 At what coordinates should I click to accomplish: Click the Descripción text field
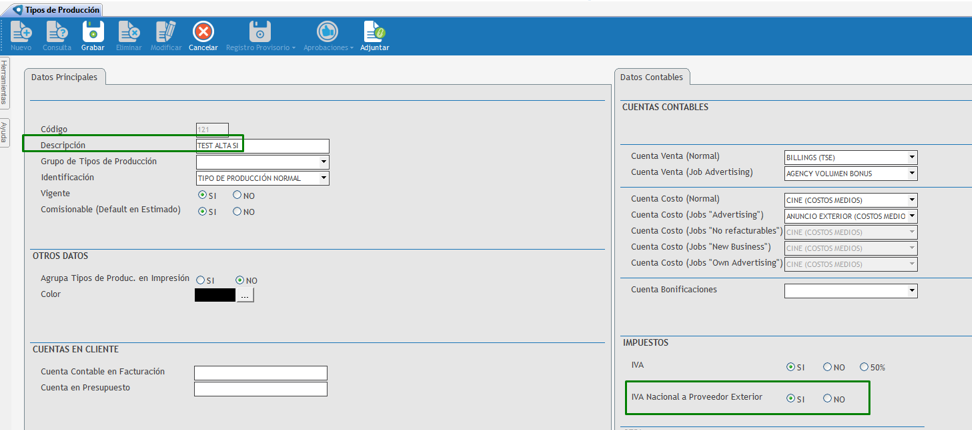point(262,146)
